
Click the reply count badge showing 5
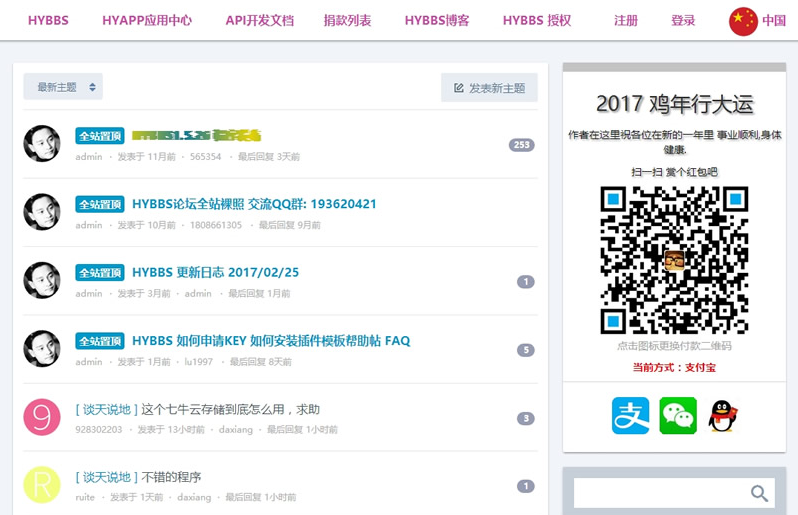[526, 350]
